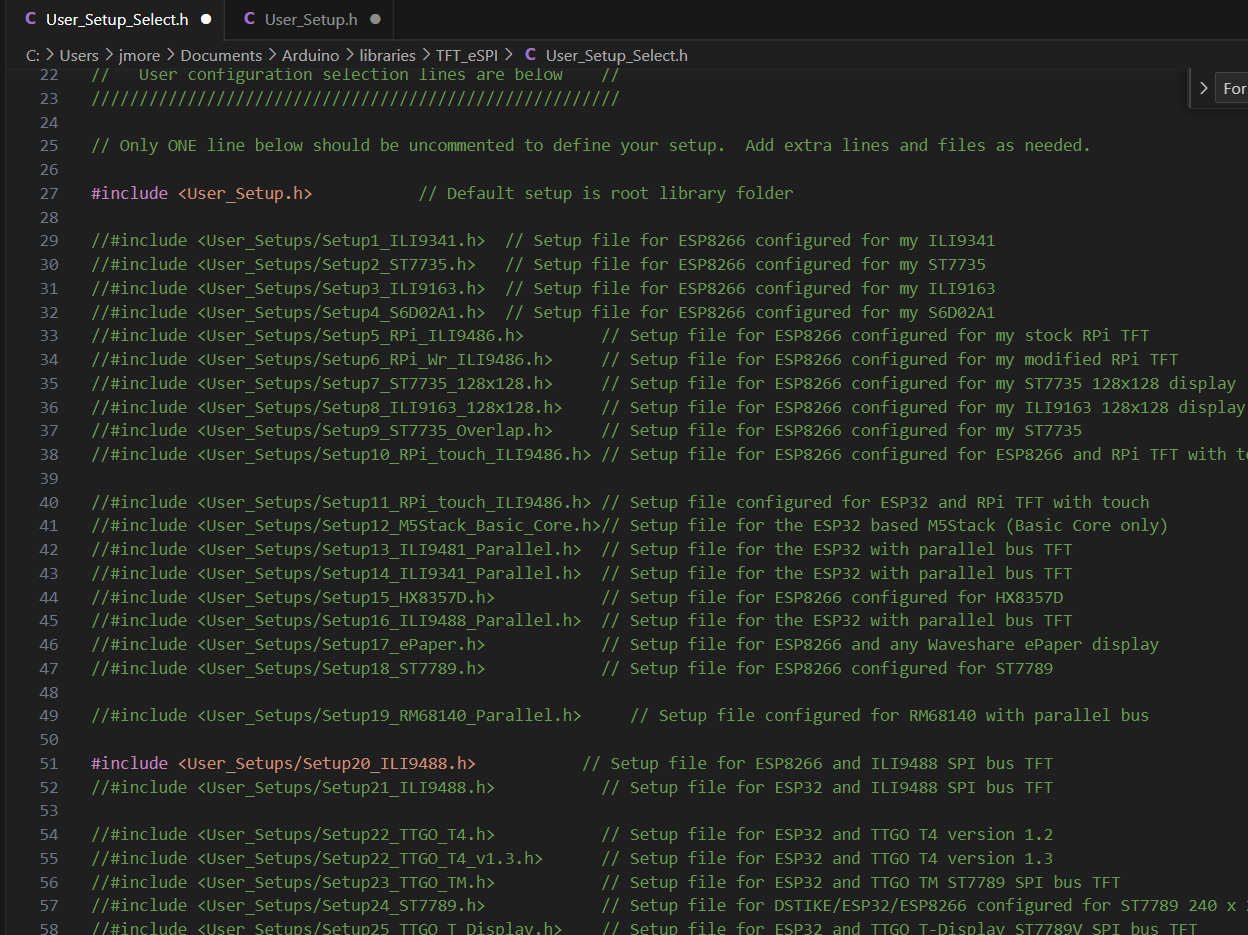Viewport: 1248px width, 935px height.
Task: Expand the chevron beside the 'For…' button
Action: [x=1203, y=87]
